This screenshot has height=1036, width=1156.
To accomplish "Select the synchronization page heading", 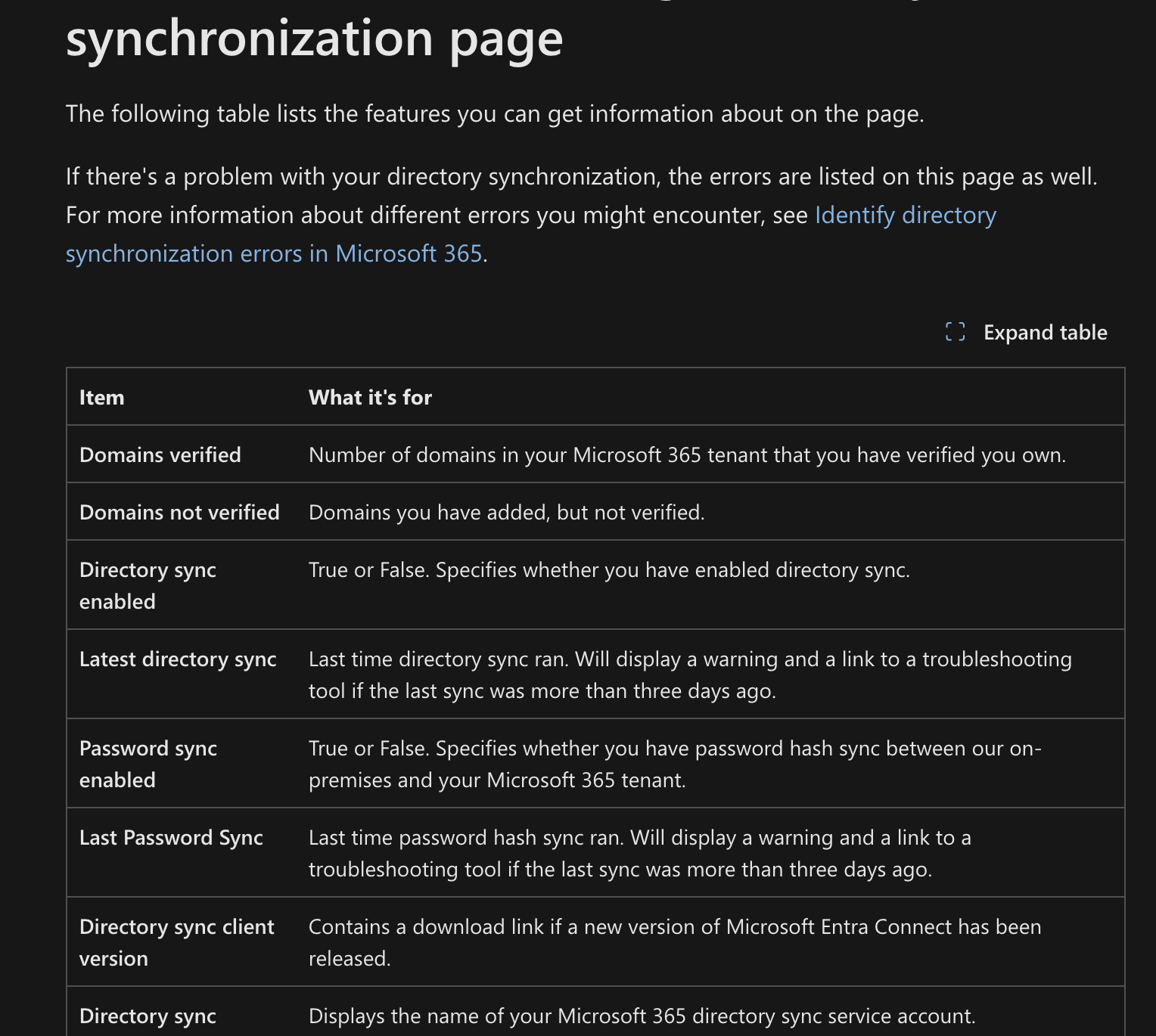I will [x=314, y=38].
